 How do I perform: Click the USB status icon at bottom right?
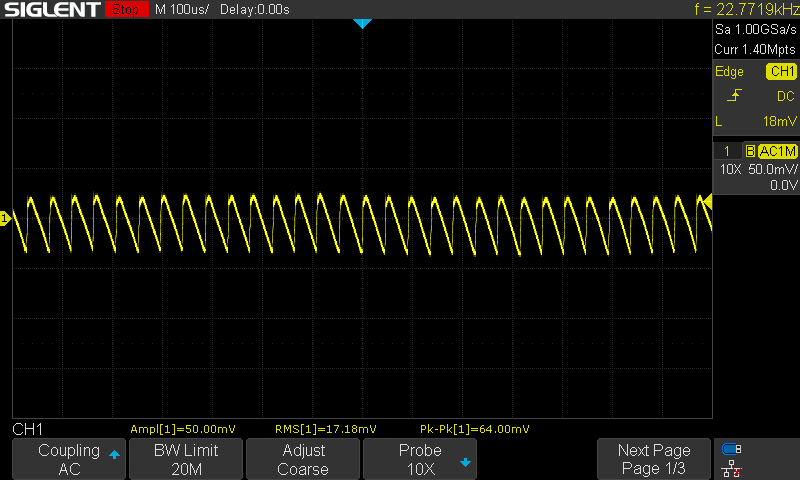coord(732,449)
